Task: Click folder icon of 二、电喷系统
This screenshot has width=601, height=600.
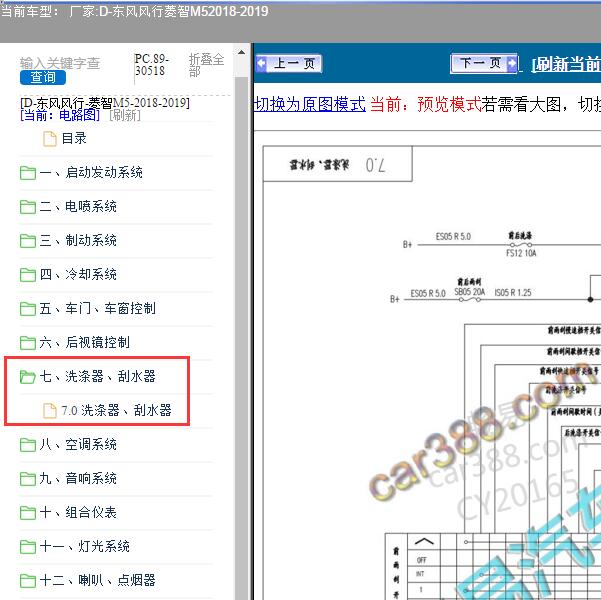Action: (x=28, y=207)
